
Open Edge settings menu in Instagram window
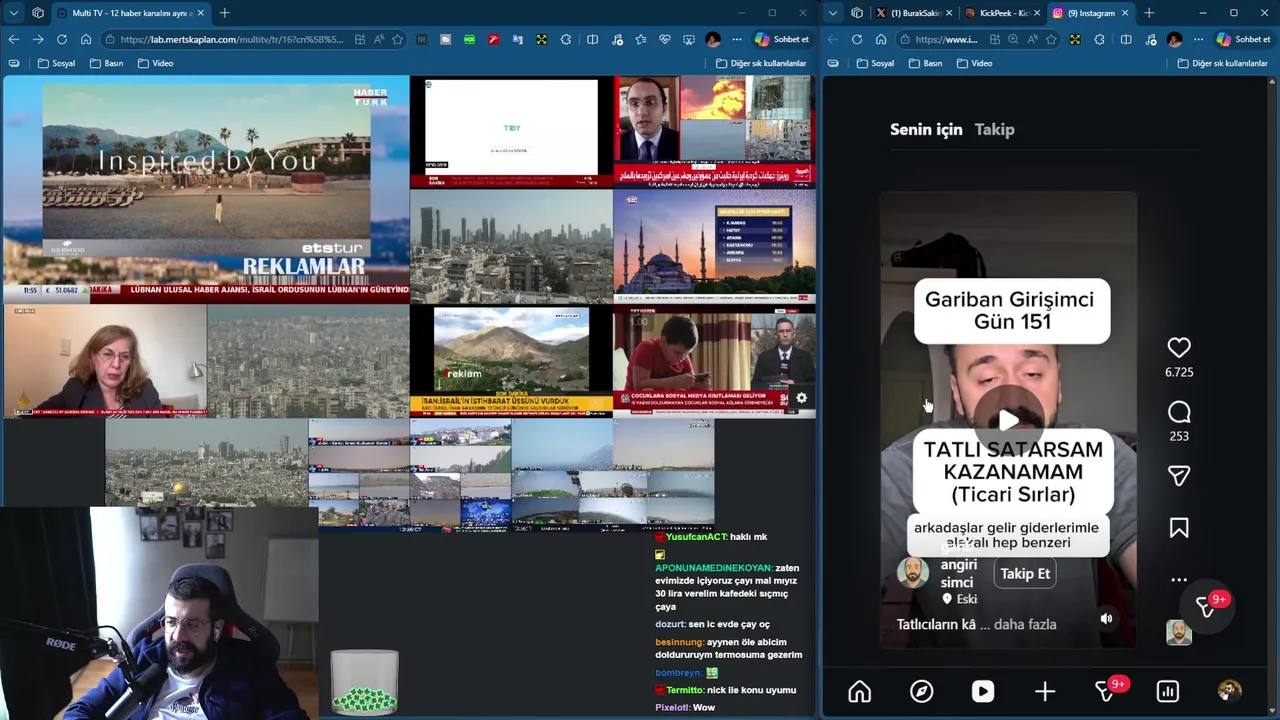coord(1198,39)
